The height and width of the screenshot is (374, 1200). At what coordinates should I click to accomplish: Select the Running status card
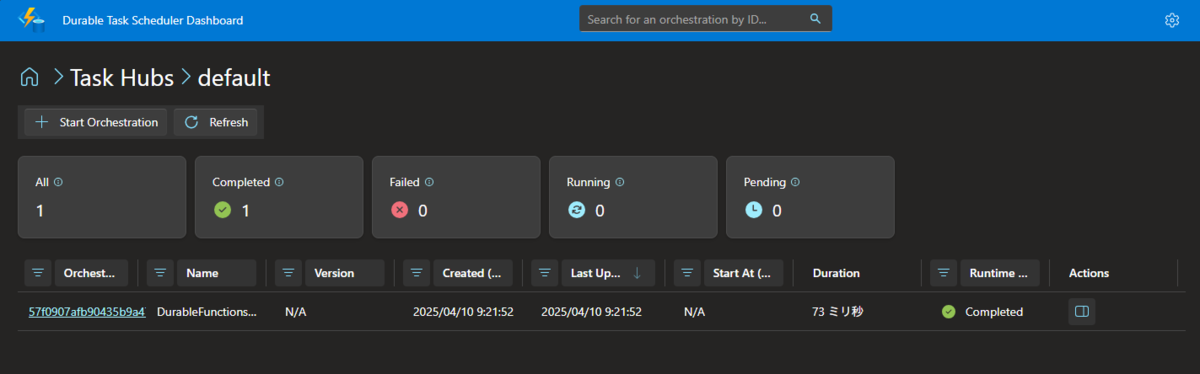(x=633, y=197)
